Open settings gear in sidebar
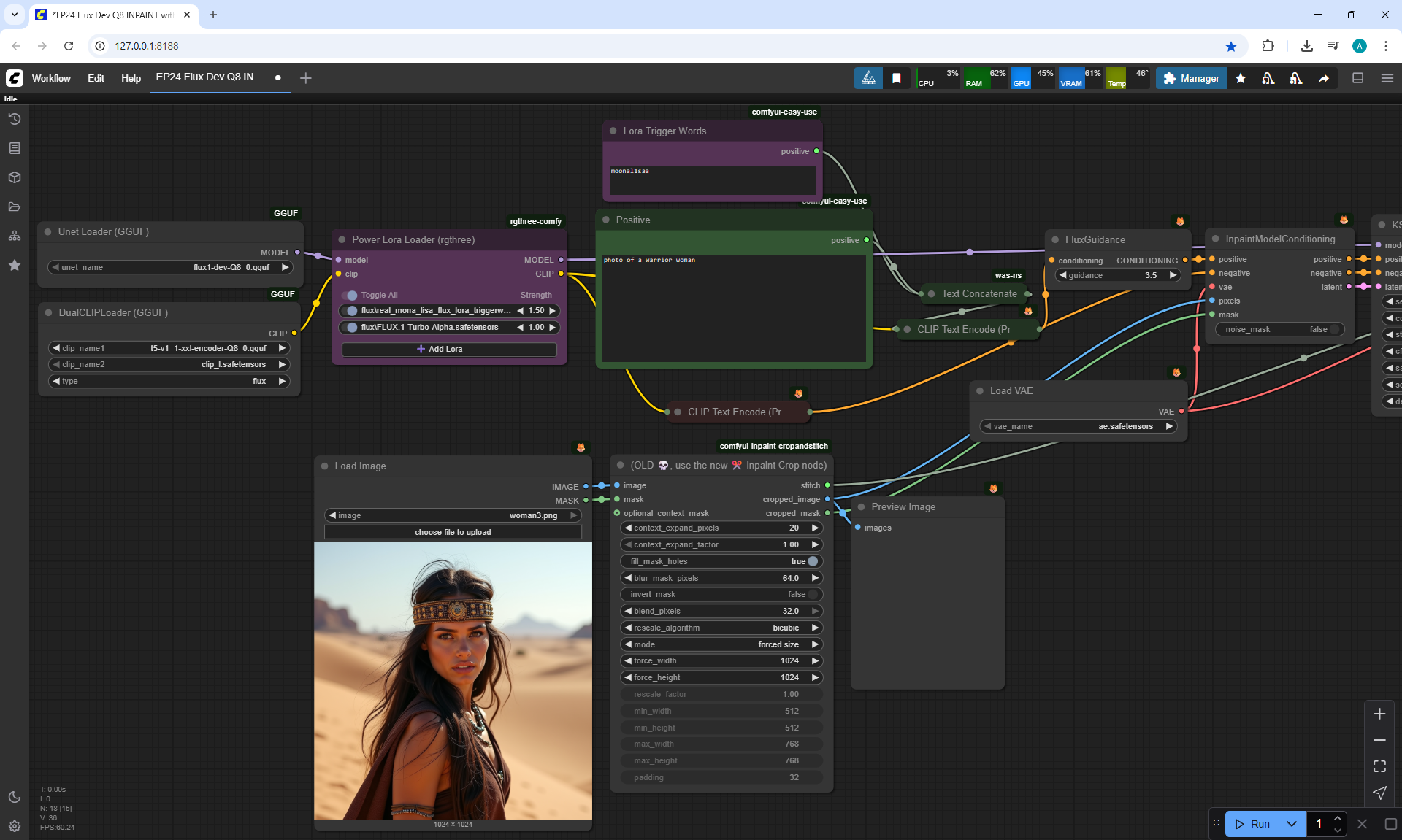 click(x=15, y=826)
